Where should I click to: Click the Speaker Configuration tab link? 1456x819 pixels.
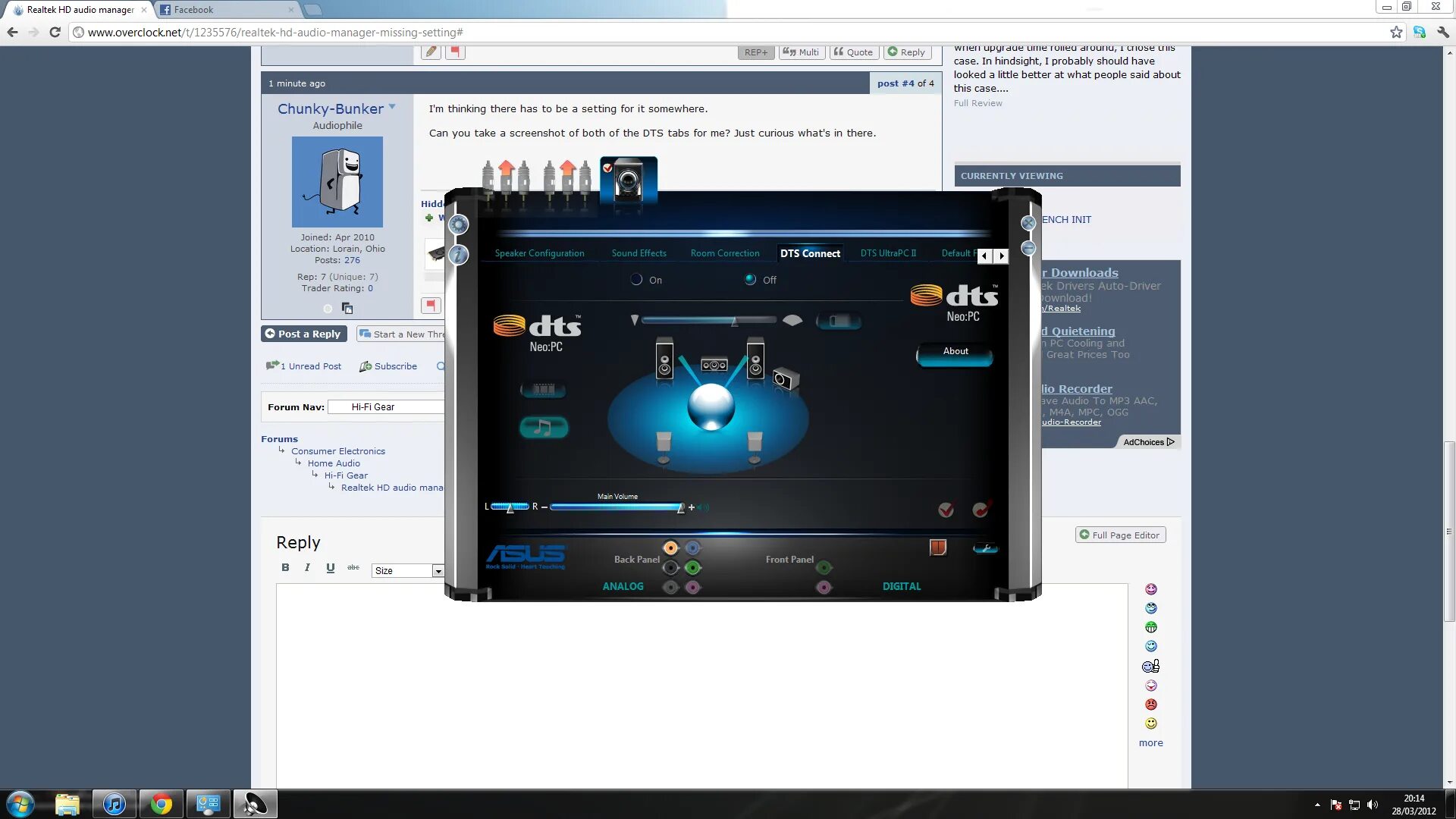(x=539, y=253)
